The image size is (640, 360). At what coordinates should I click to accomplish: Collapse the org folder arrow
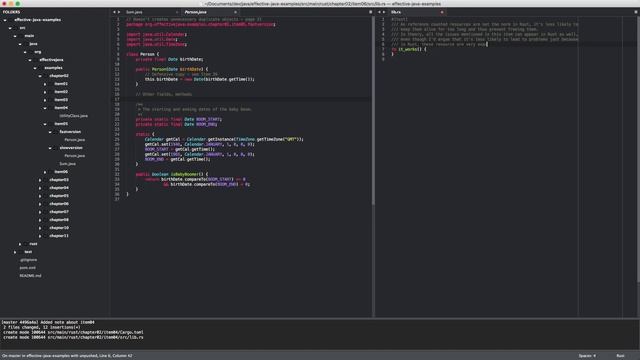[x=25, y=52]
